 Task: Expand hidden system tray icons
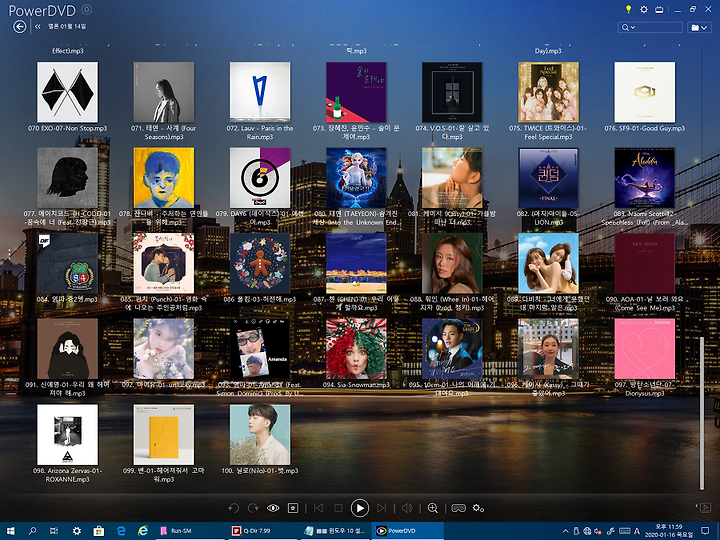coord(565,531)
